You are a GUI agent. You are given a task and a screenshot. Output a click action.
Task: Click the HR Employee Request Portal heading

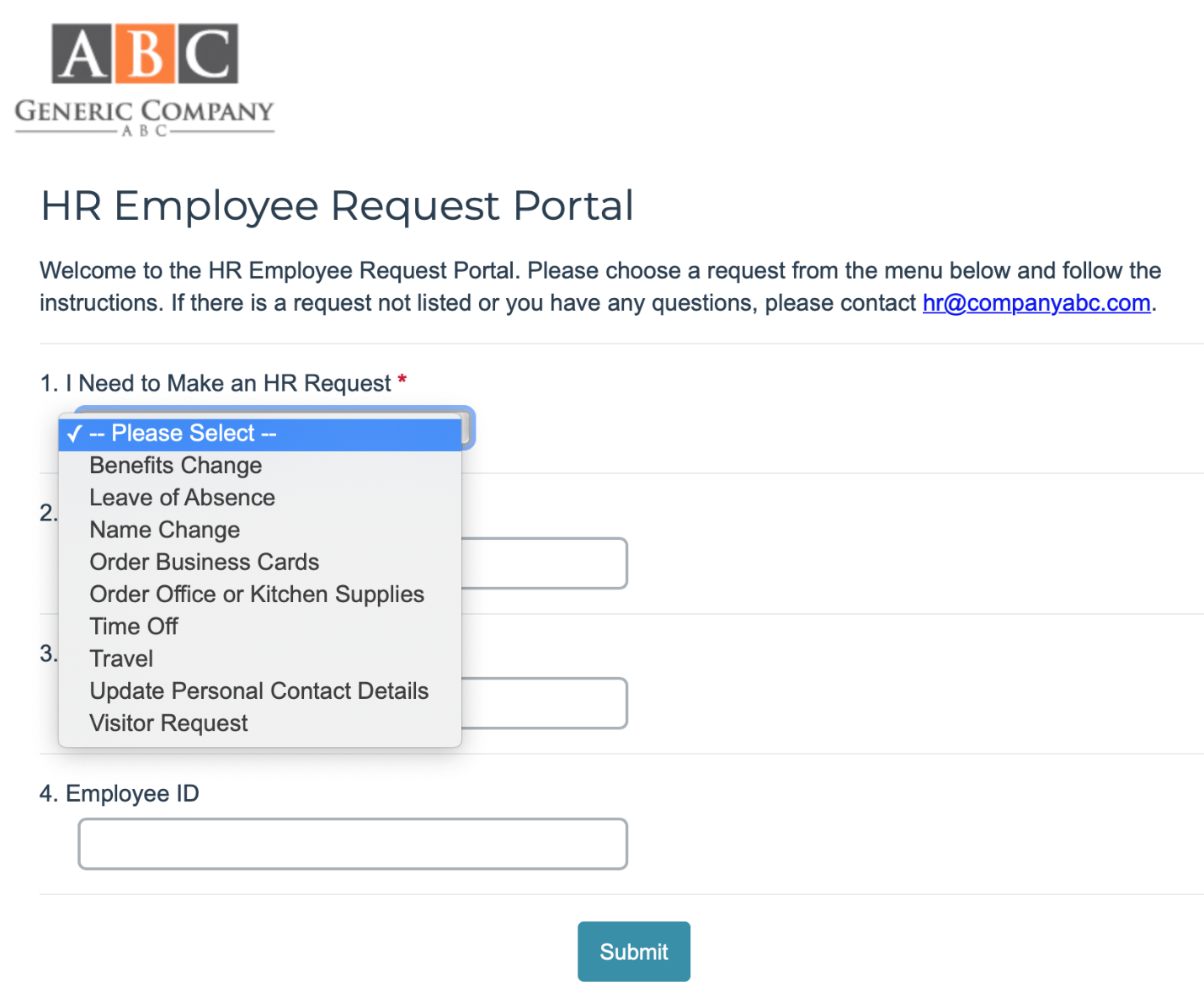337,206
